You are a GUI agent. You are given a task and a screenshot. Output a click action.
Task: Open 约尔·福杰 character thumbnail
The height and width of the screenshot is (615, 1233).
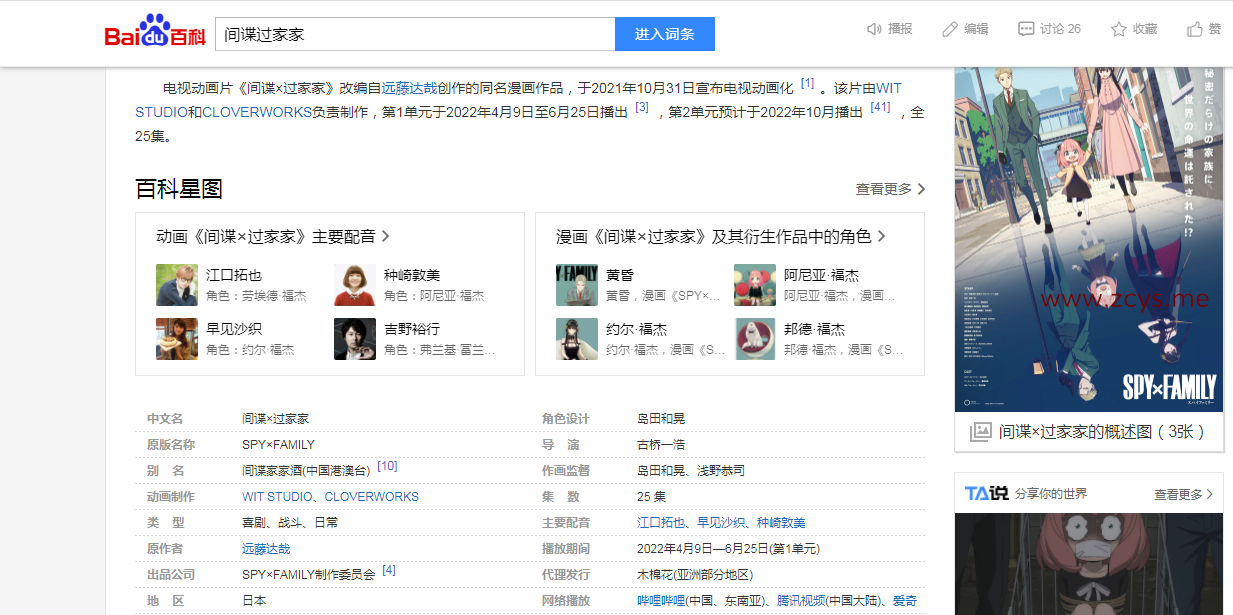coord(577,339)
